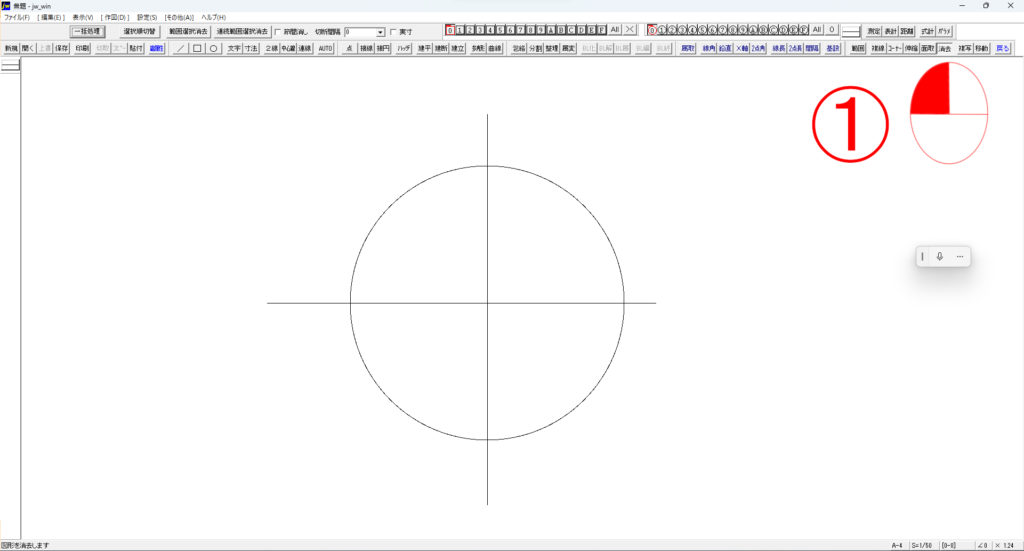Toggle layer 1 in the layer bar
Screen dimensions: 1024x551
(x=460, y=31)
